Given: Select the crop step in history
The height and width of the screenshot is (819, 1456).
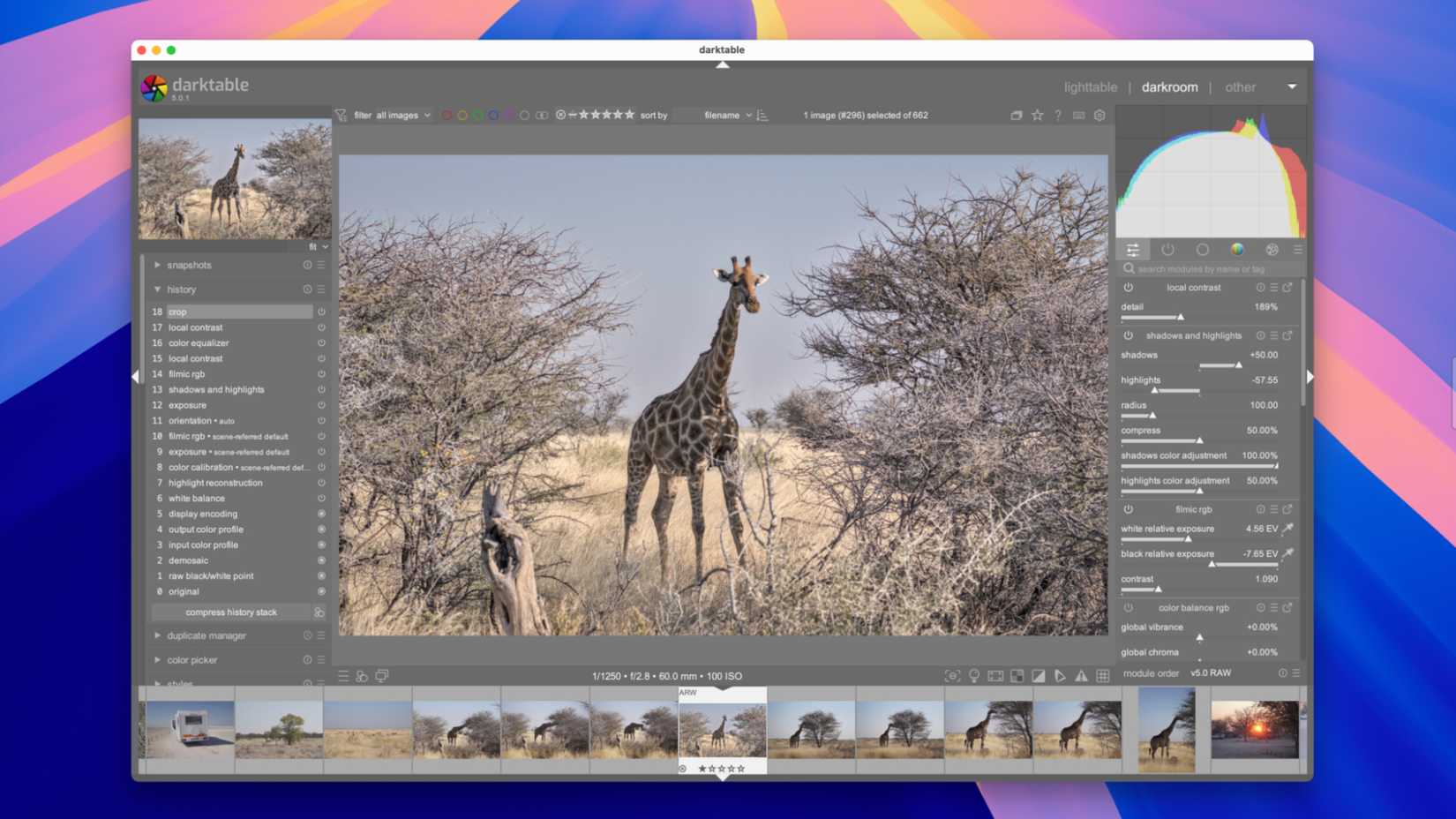Looking at the screenshot, I should coord(229,311).
